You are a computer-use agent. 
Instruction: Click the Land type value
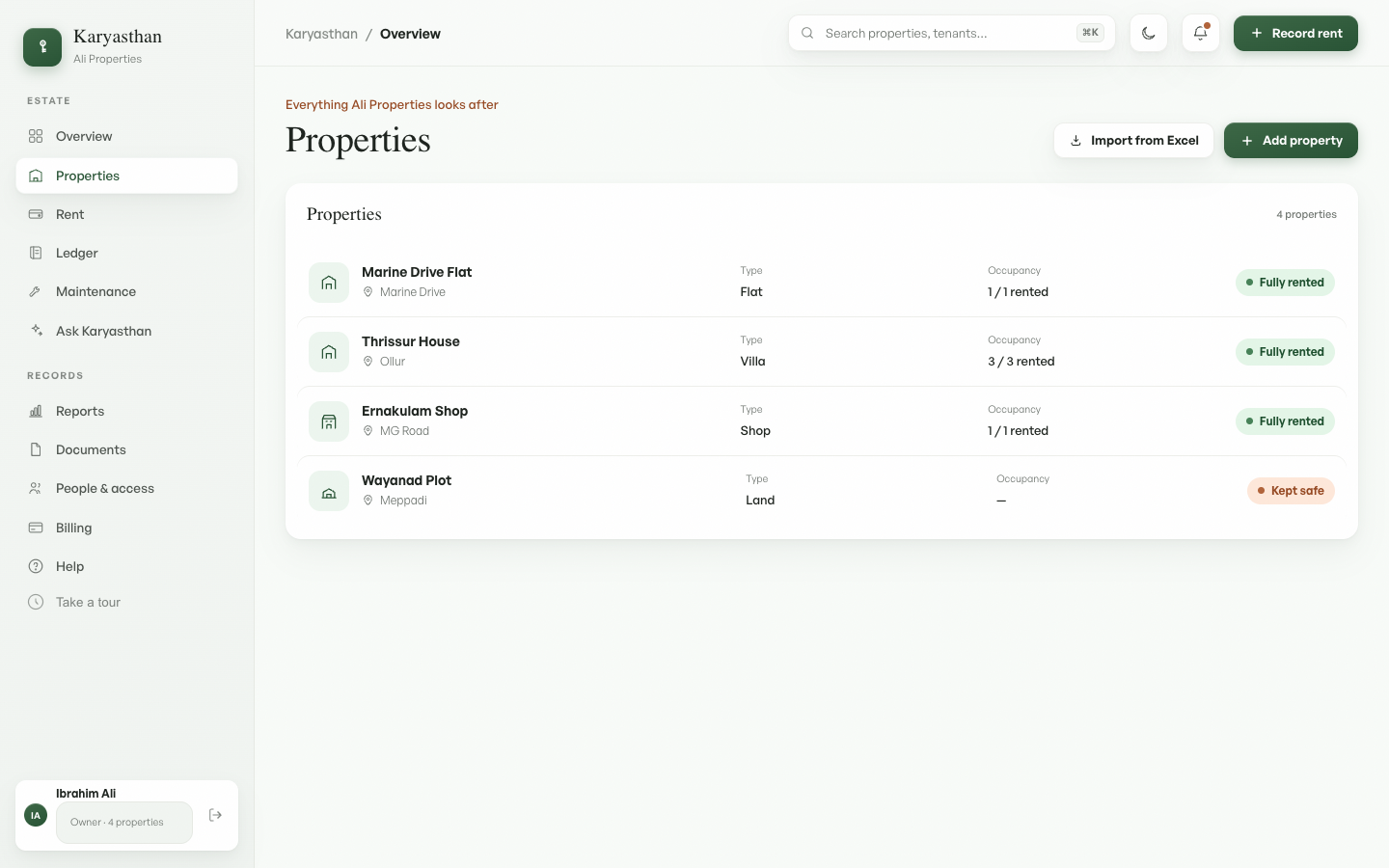click(x=760, y=501)
